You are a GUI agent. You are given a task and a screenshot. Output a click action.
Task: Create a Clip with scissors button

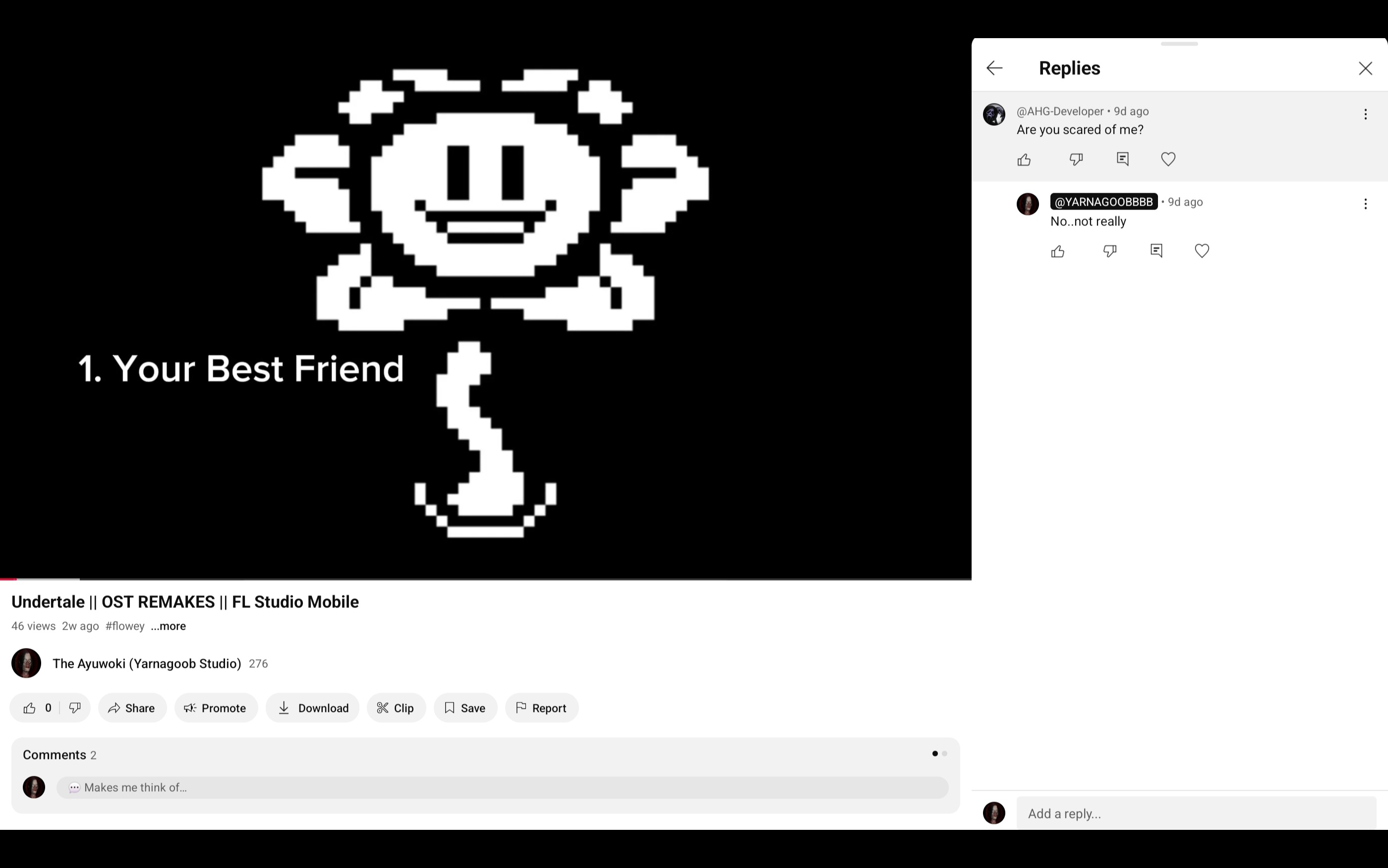[396, 708]
